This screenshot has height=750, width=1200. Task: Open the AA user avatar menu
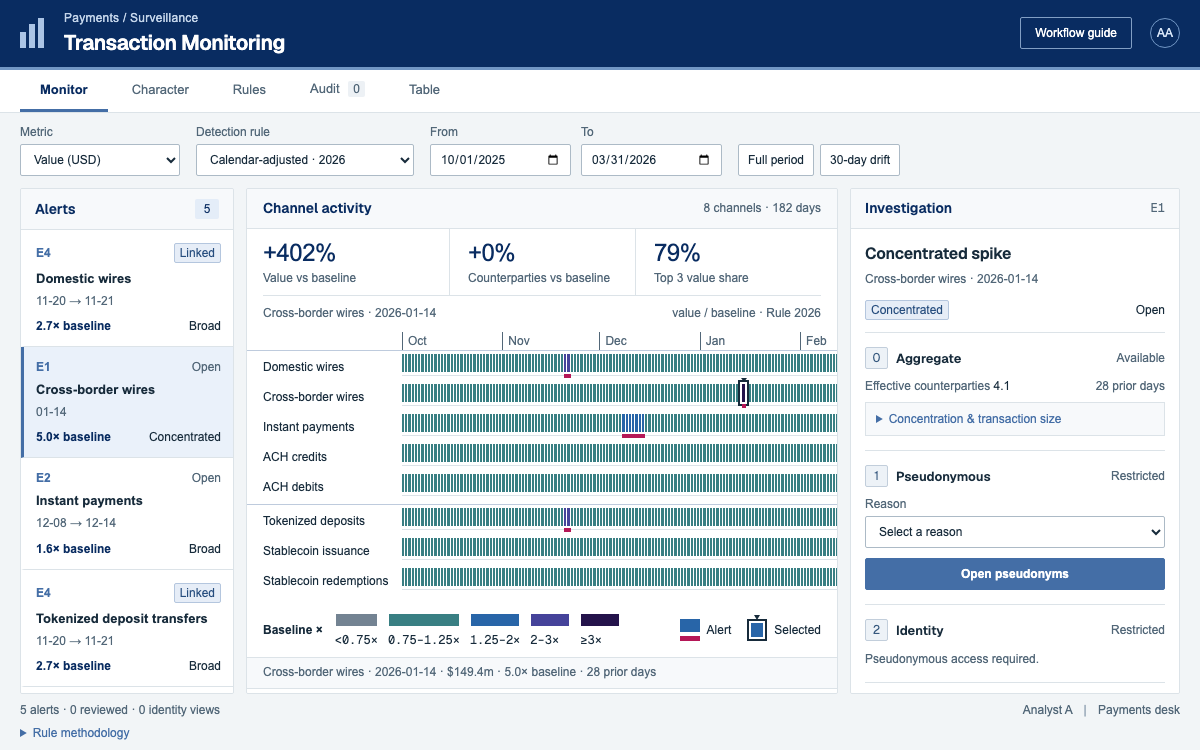click(x=1165, y=33)
